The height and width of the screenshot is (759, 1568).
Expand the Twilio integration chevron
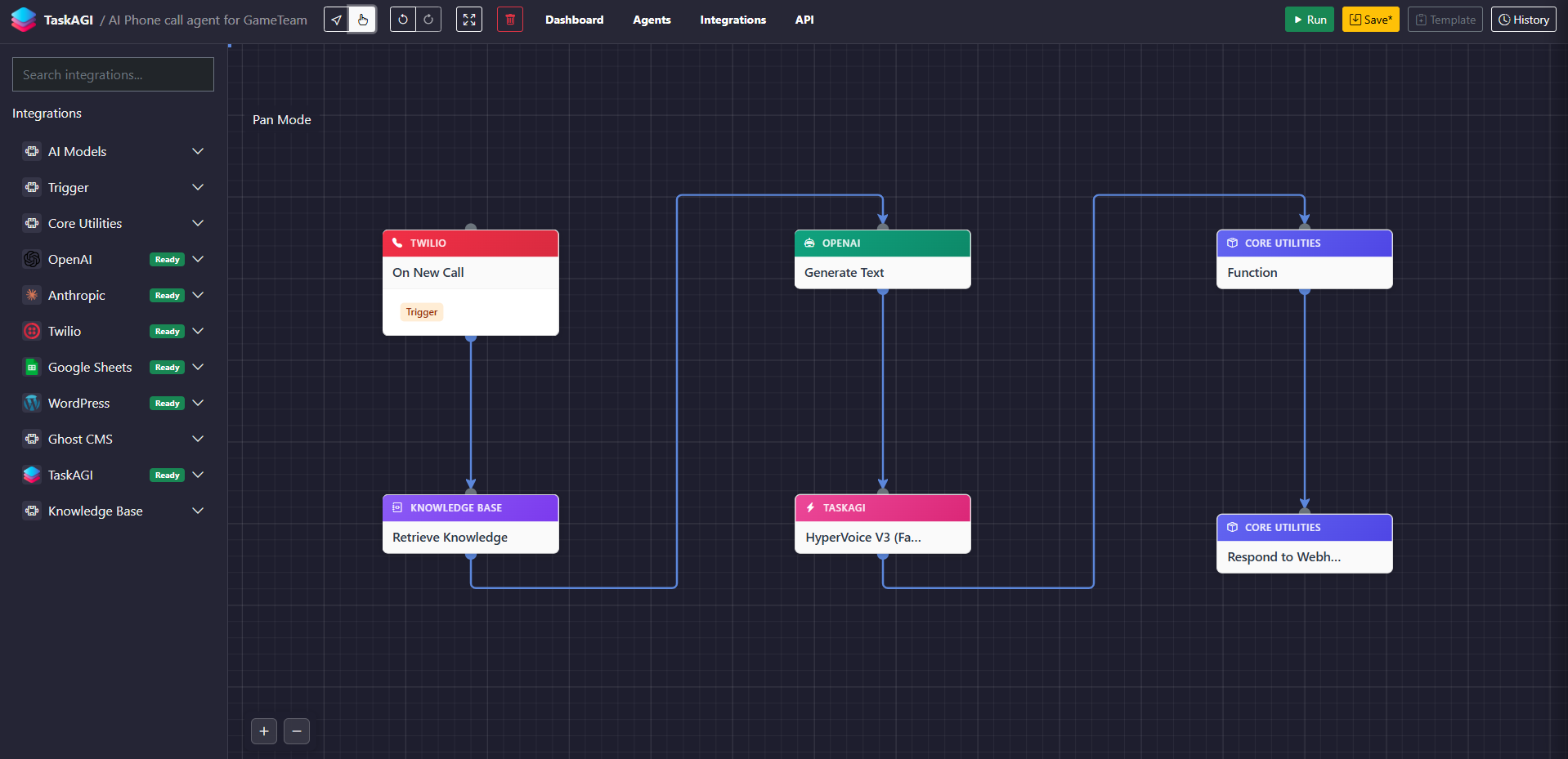[x=198, y=331]
